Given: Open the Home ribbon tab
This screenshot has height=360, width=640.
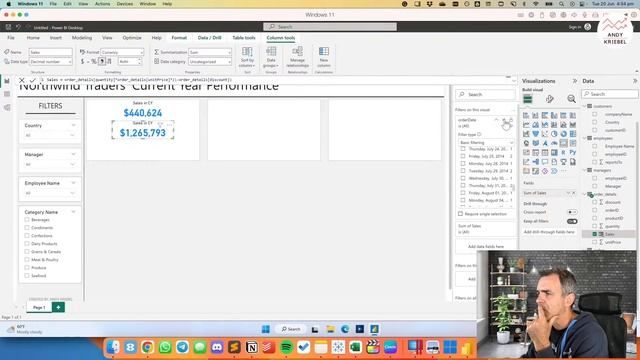Looking at the screenshot, I should coord(33,38).
